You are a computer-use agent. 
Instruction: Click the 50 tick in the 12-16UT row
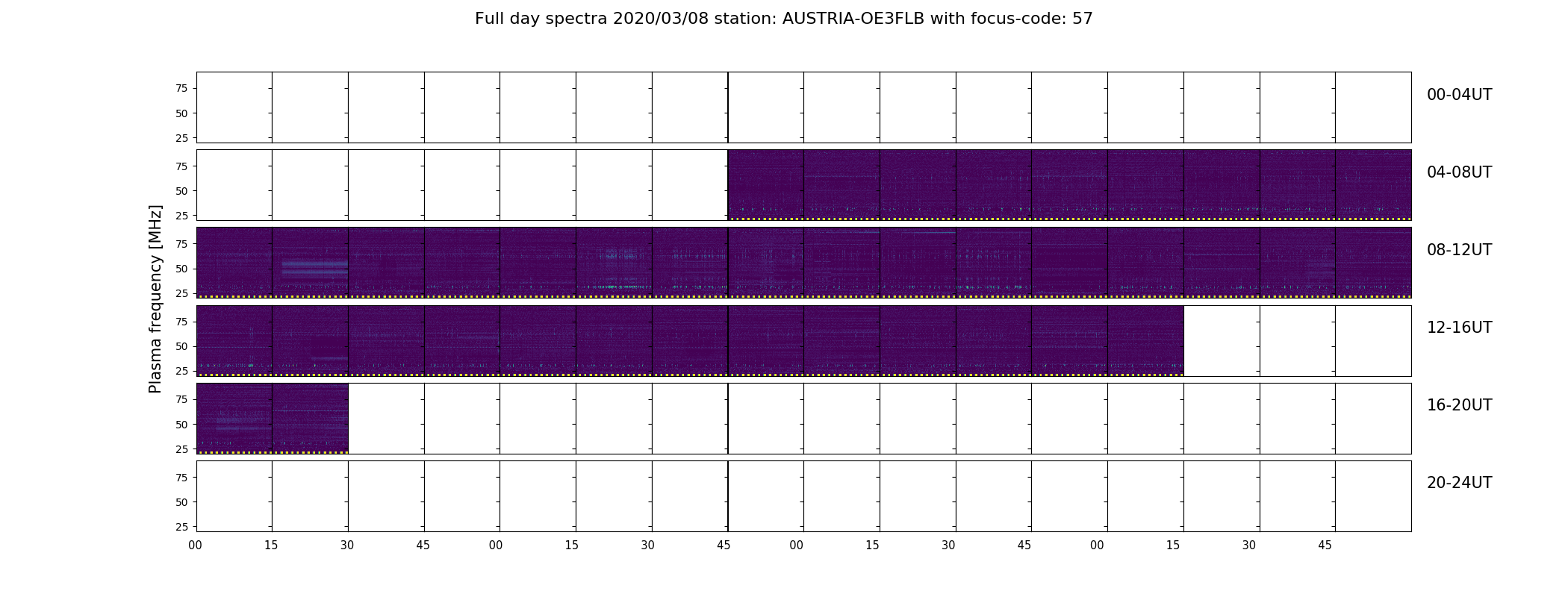181,346
